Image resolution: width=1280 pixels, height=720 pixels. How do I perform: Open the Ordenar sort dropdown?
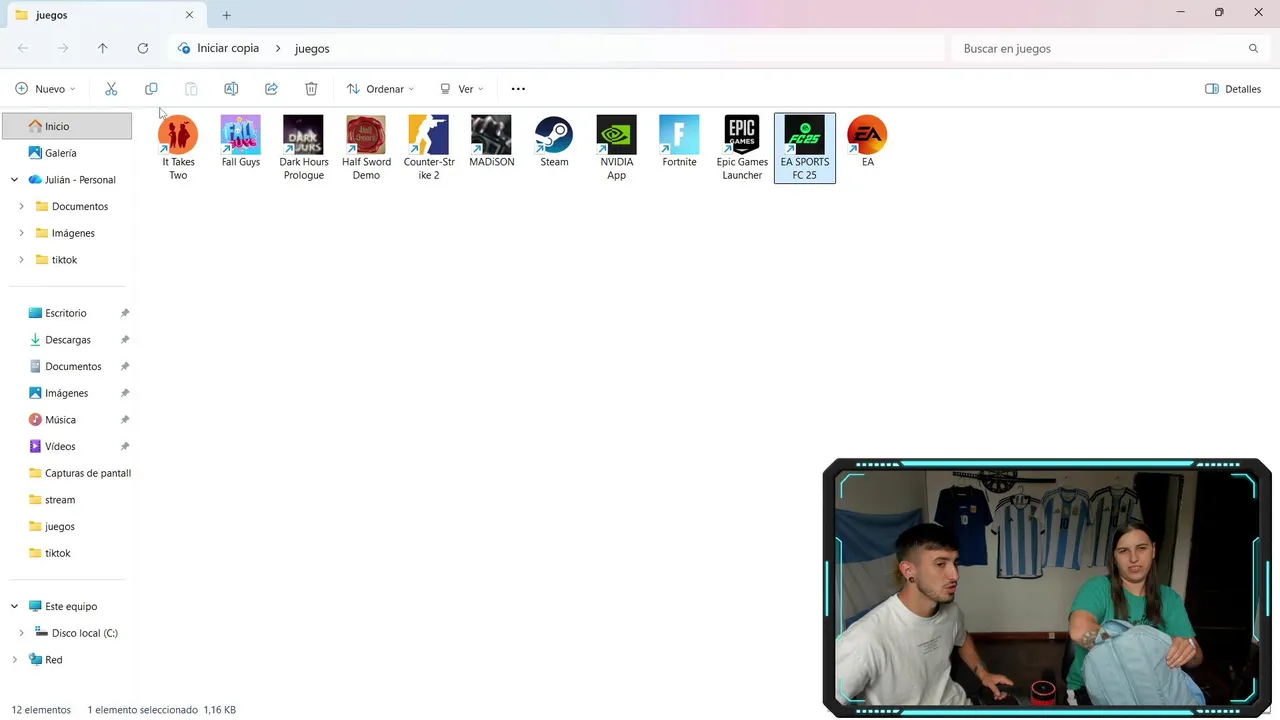[380, 89]
